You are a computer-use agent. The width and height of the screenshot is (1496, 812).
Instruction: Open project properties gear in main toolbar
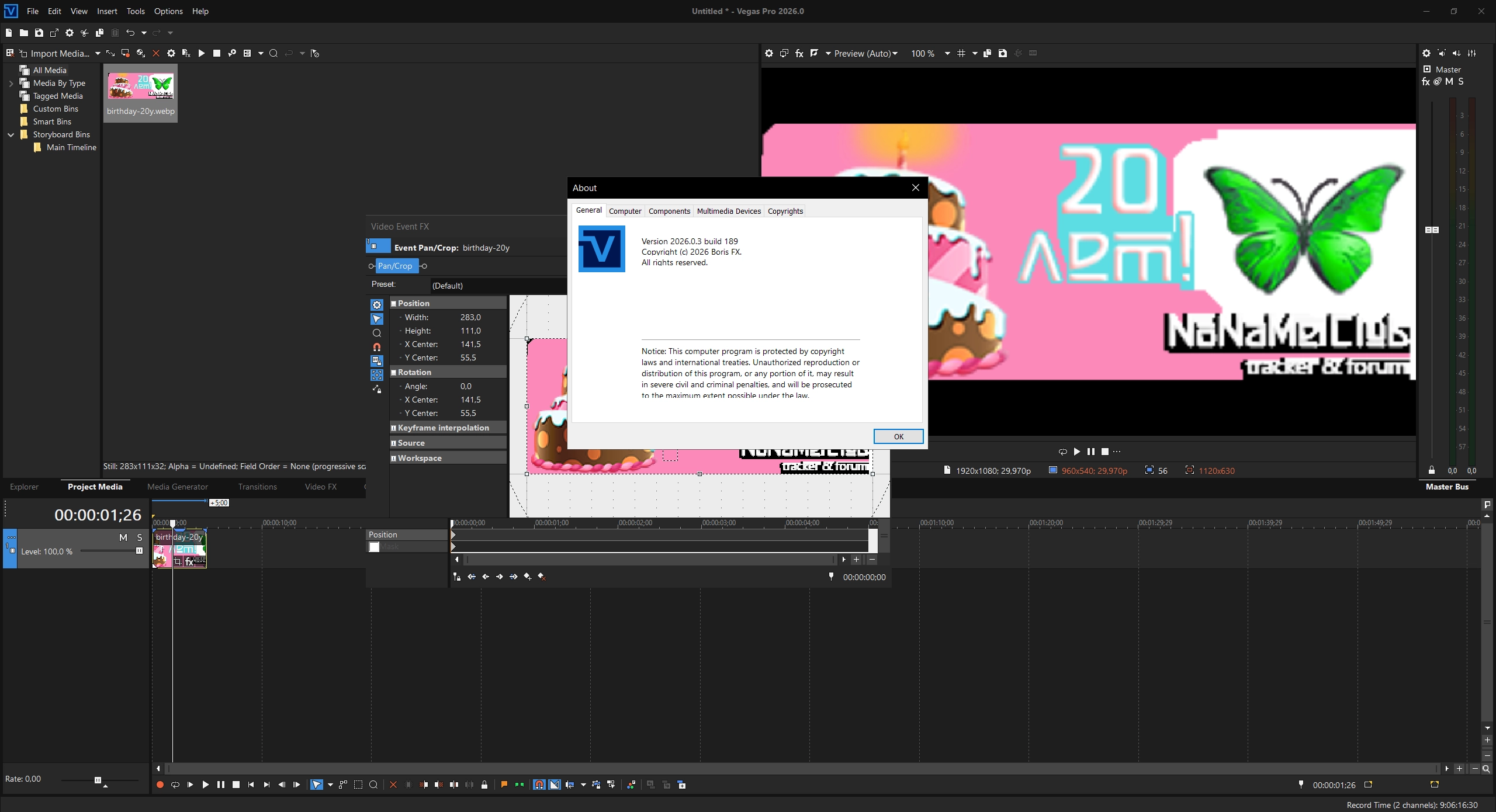(70, 33)
